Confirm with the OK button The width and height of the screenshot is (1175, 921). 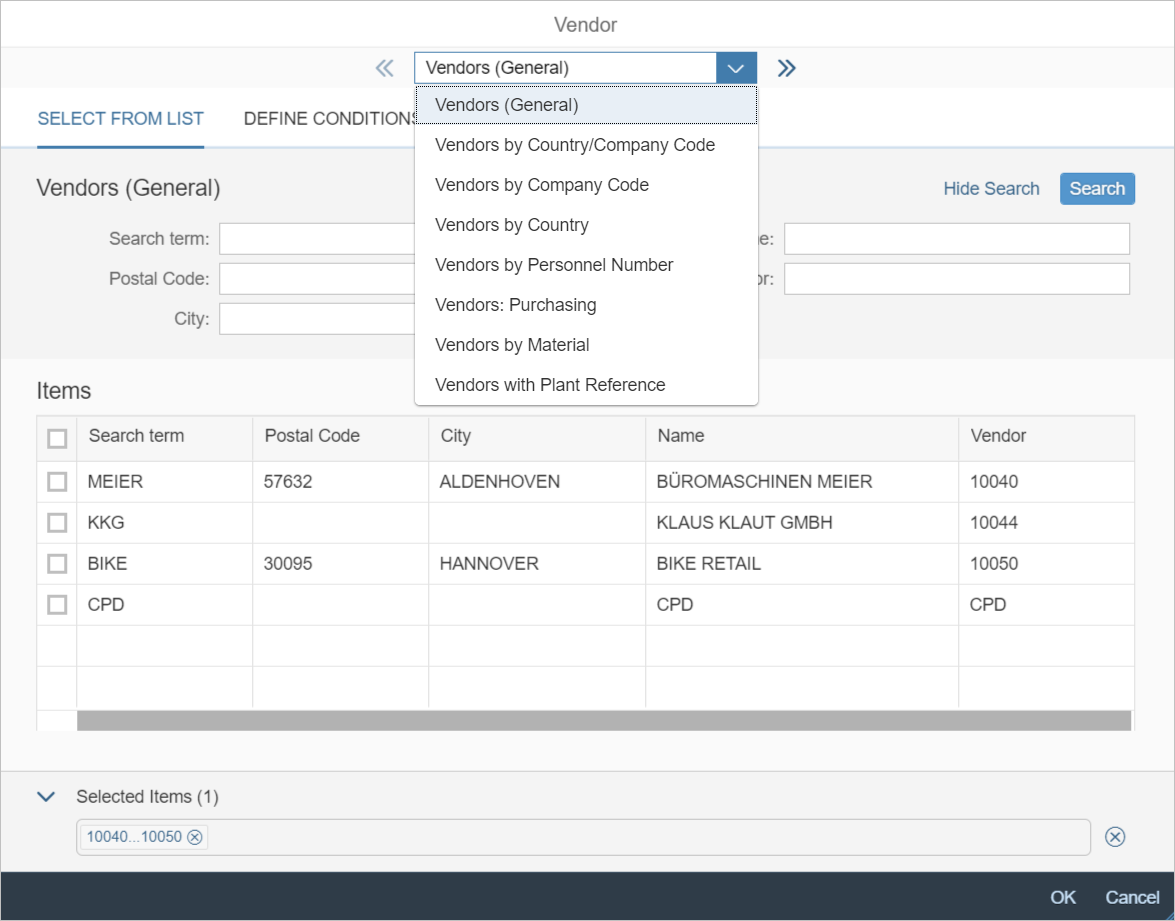pyautogui.click(x=1063, y=897)
